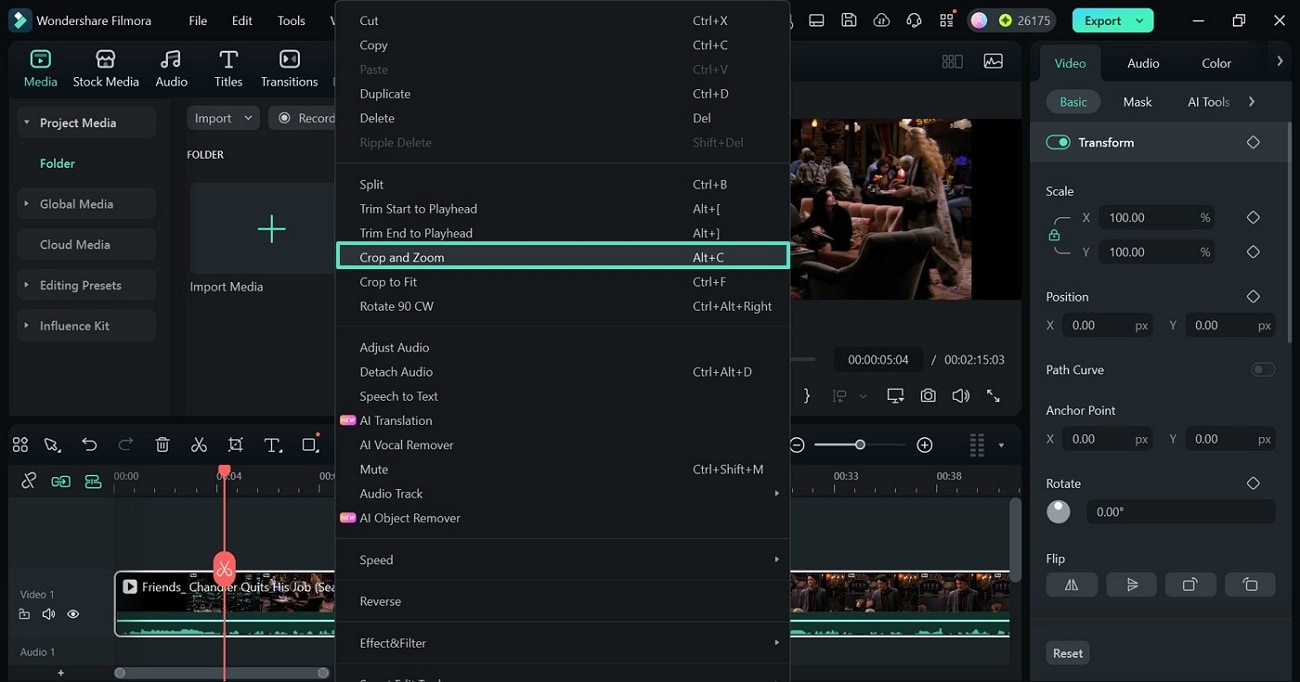This screenshot has width=1300, height=682.
Task: Select the Add Text icon above the timeline
Action: pyautogui.click(x=273, y=444)
